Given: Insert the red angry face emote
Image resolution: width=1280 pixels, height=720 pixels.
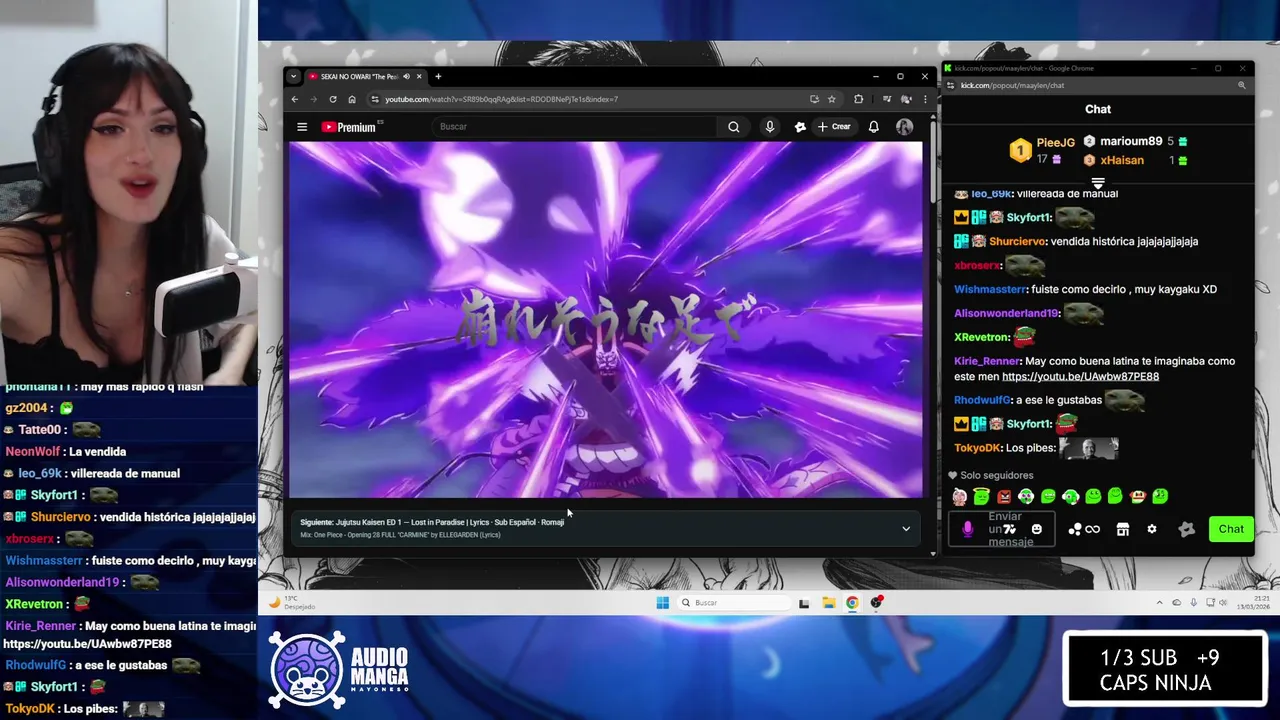Looking at the screenshot, I should pyautogui.click(x=1003, y=496).
